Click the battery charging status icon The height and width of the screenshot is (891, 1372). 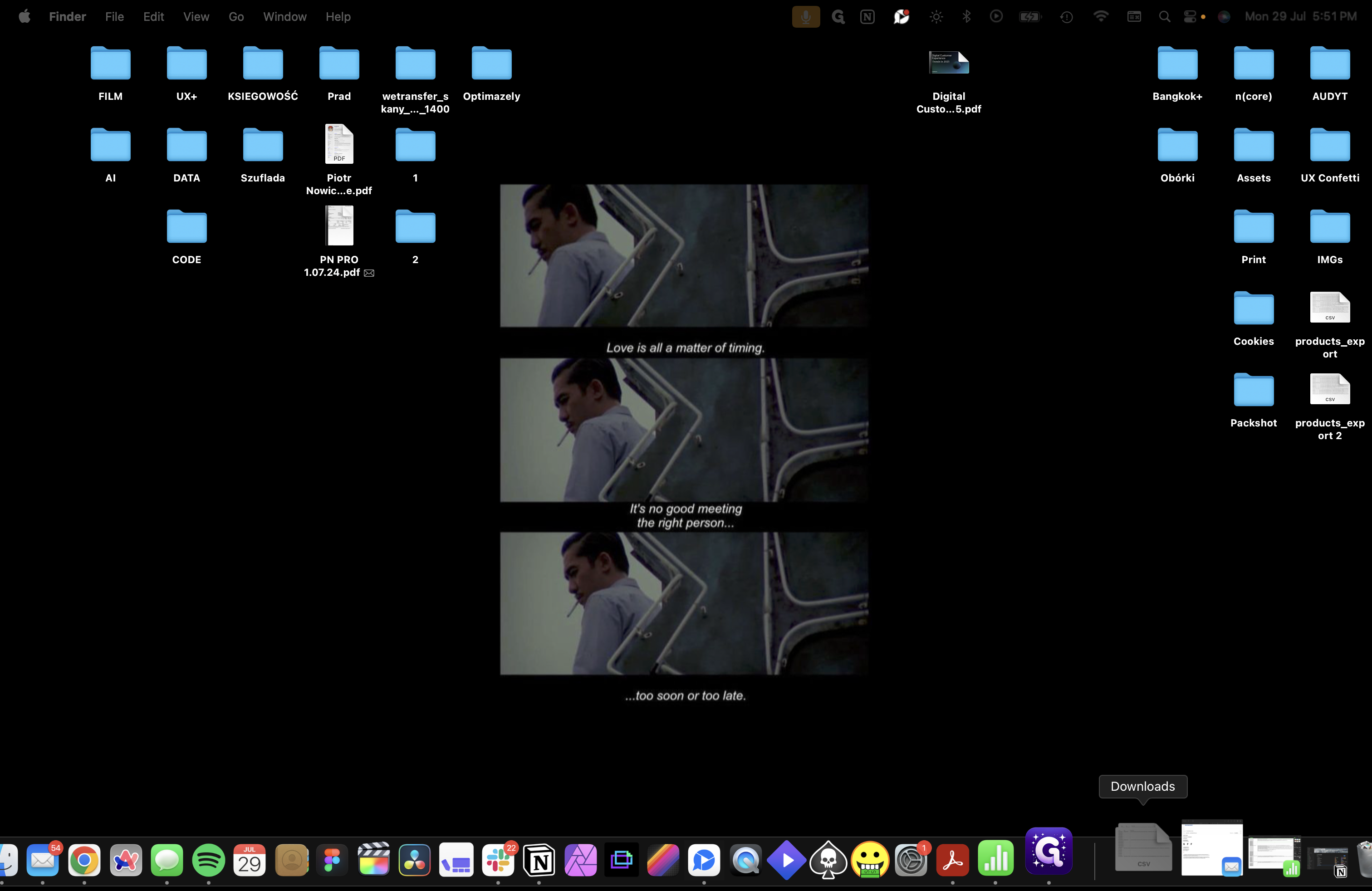[1029, 17]
